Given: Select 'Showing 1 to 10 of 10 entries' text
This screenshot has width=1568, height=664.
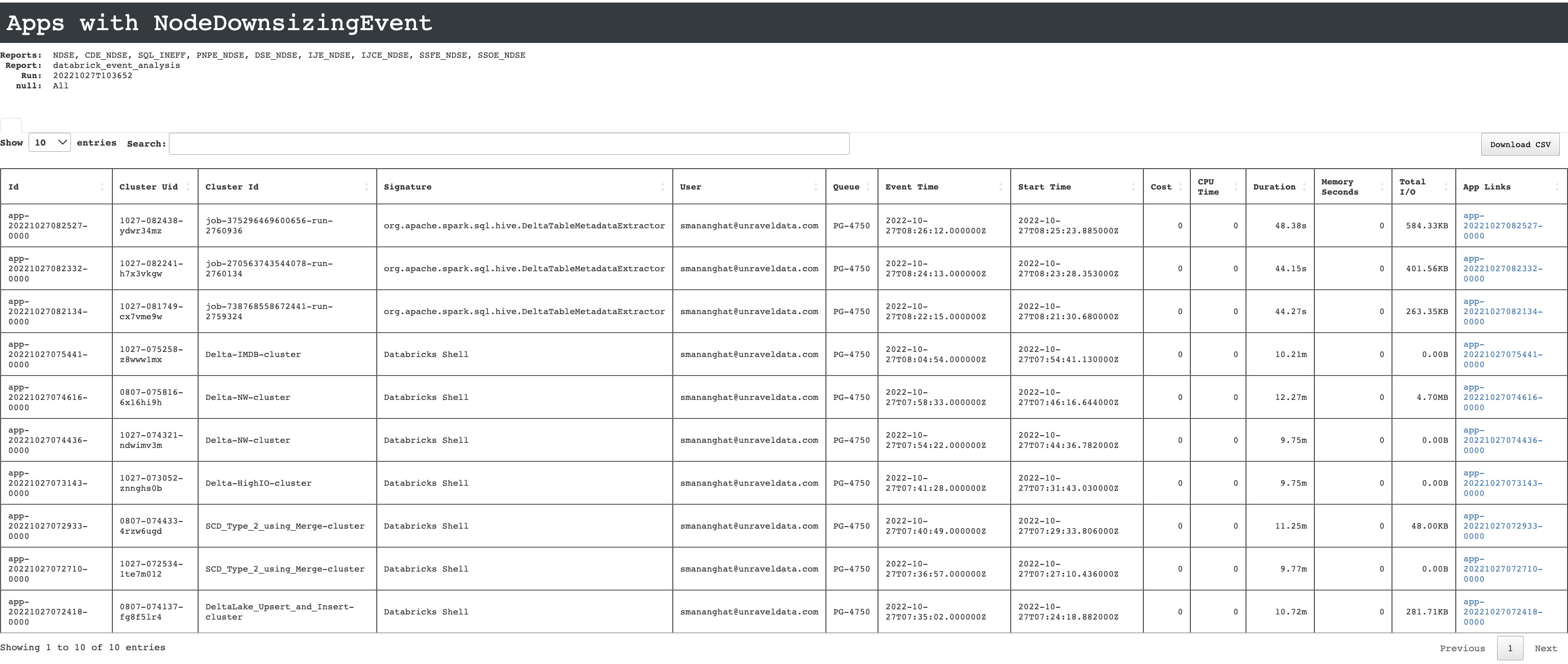Looking at the screenshot, I should click(83, 648).
